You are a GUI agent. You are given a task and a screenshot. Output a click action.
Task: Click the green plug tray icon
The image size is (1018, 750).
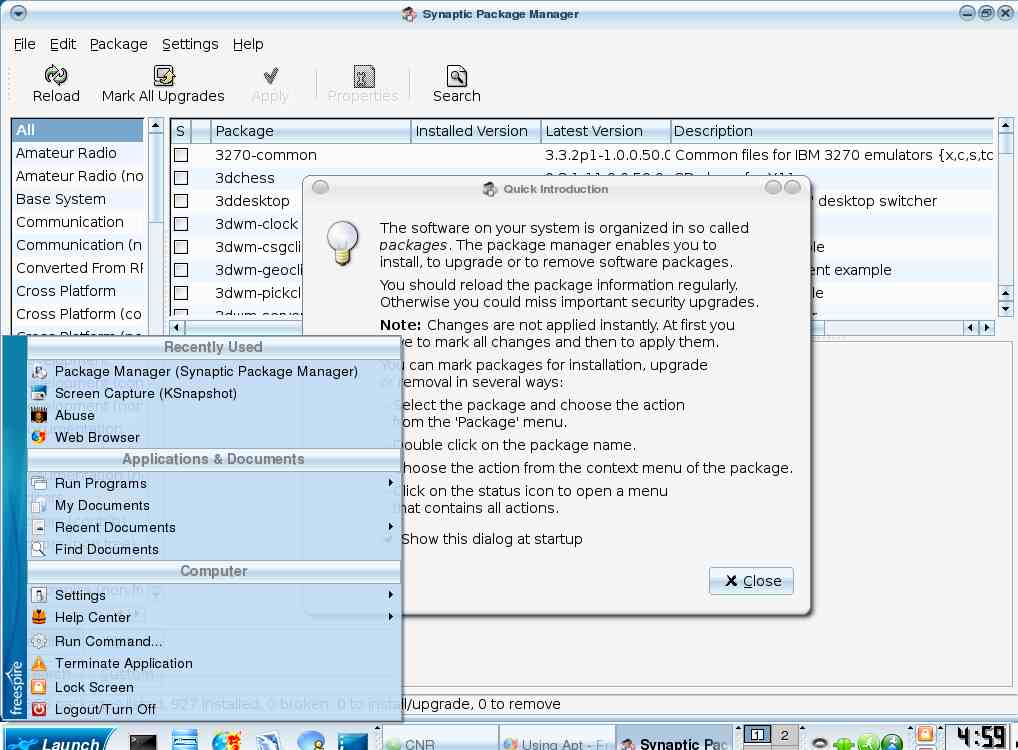click(x=844, y=742)
